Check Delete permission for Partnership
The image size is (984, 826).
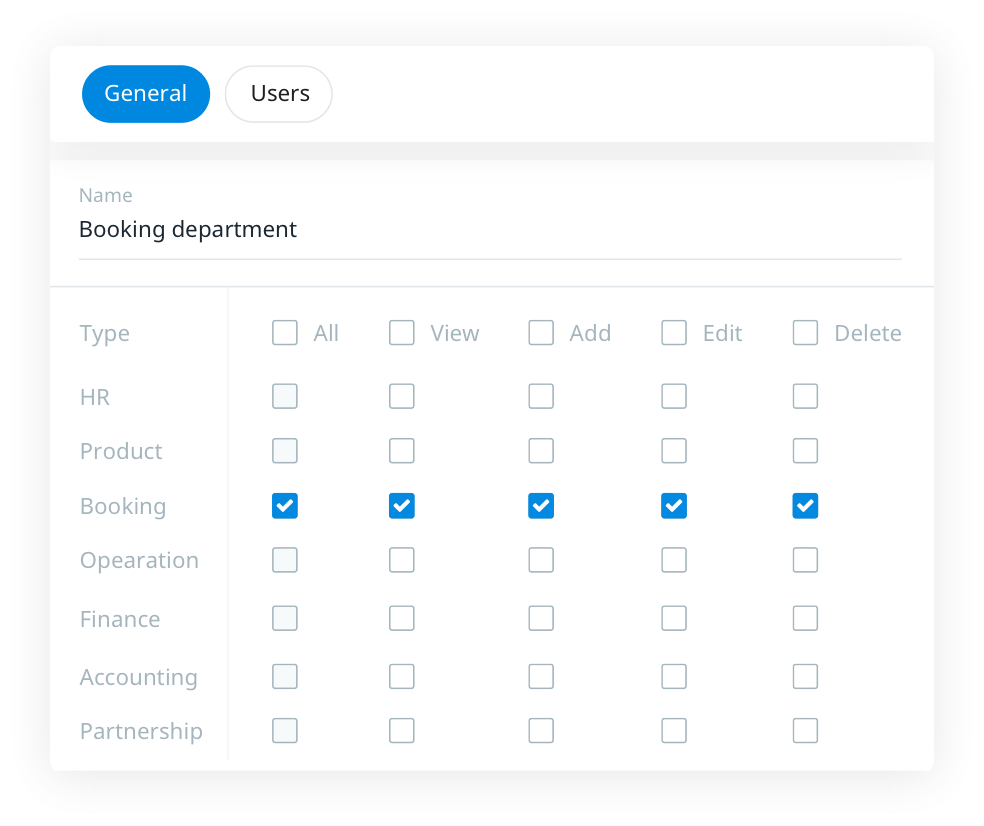point(805,731)
